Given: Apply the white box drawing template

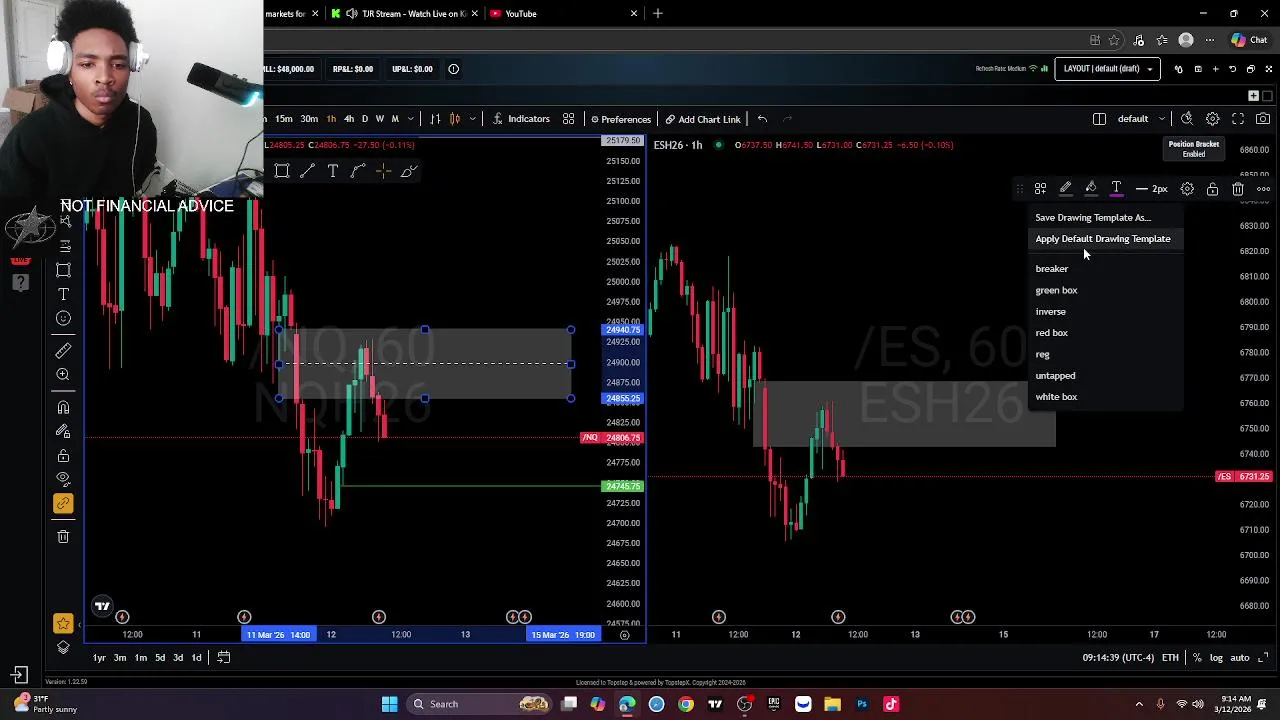Looking at the screenshot, I should click(x=1056, y=397).
